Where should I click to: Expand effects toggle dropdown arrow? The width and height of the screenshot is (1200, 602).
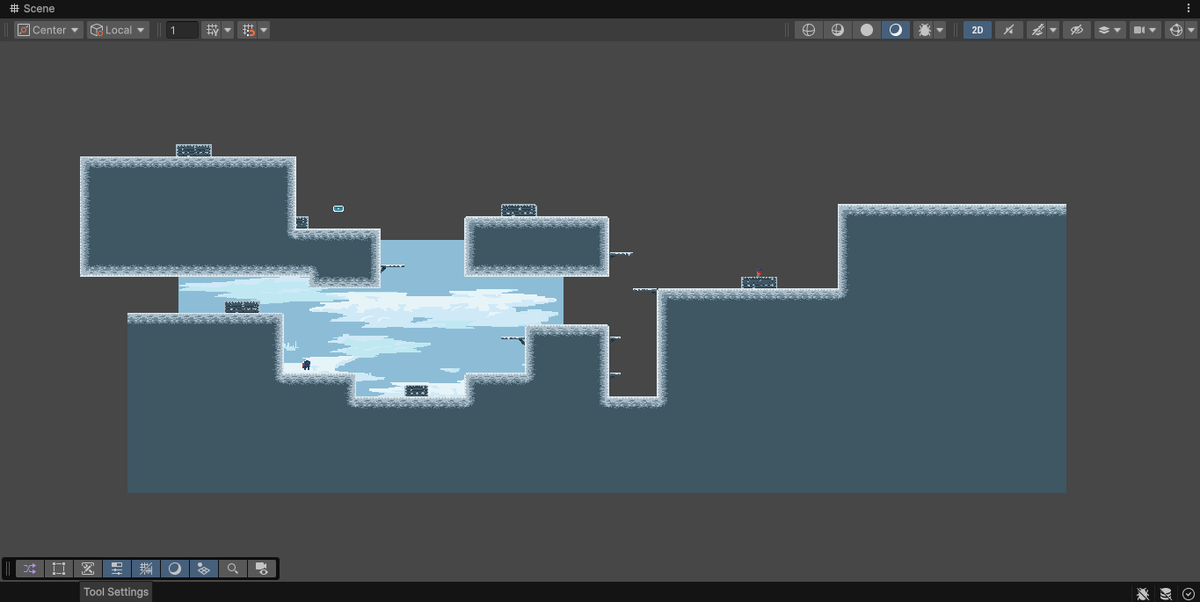1054,30
